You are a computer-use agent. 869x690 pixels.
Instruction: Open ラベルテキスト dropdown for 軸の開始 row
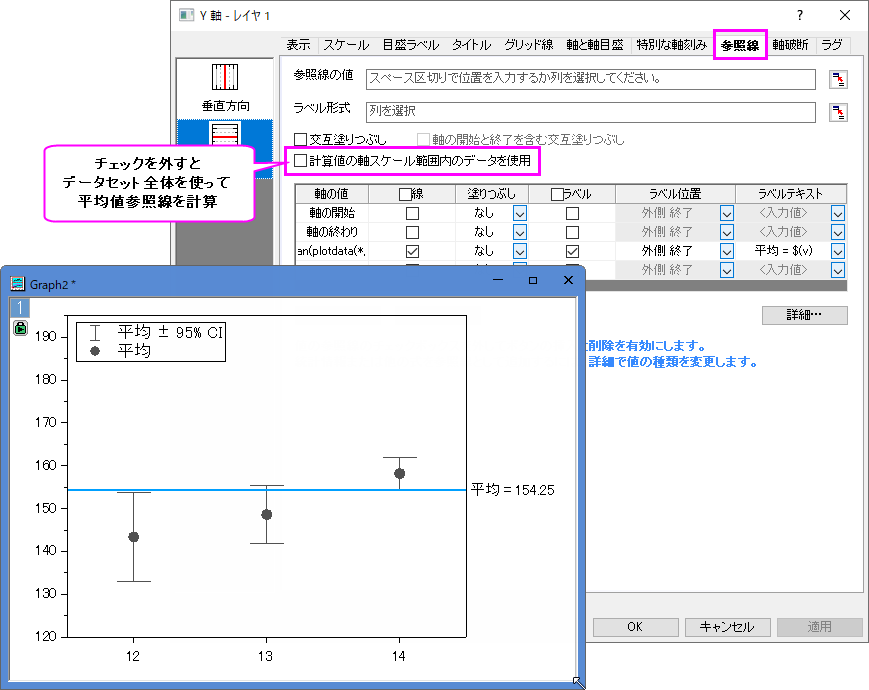click(838, 213)
